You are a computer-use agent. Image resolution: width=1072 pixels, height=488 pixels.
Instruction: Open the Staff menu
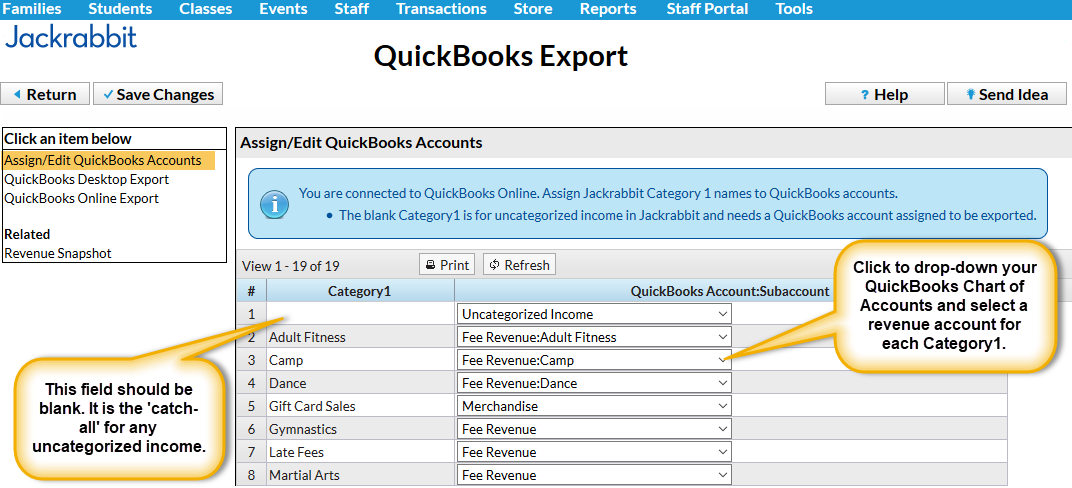coord(352,9)
